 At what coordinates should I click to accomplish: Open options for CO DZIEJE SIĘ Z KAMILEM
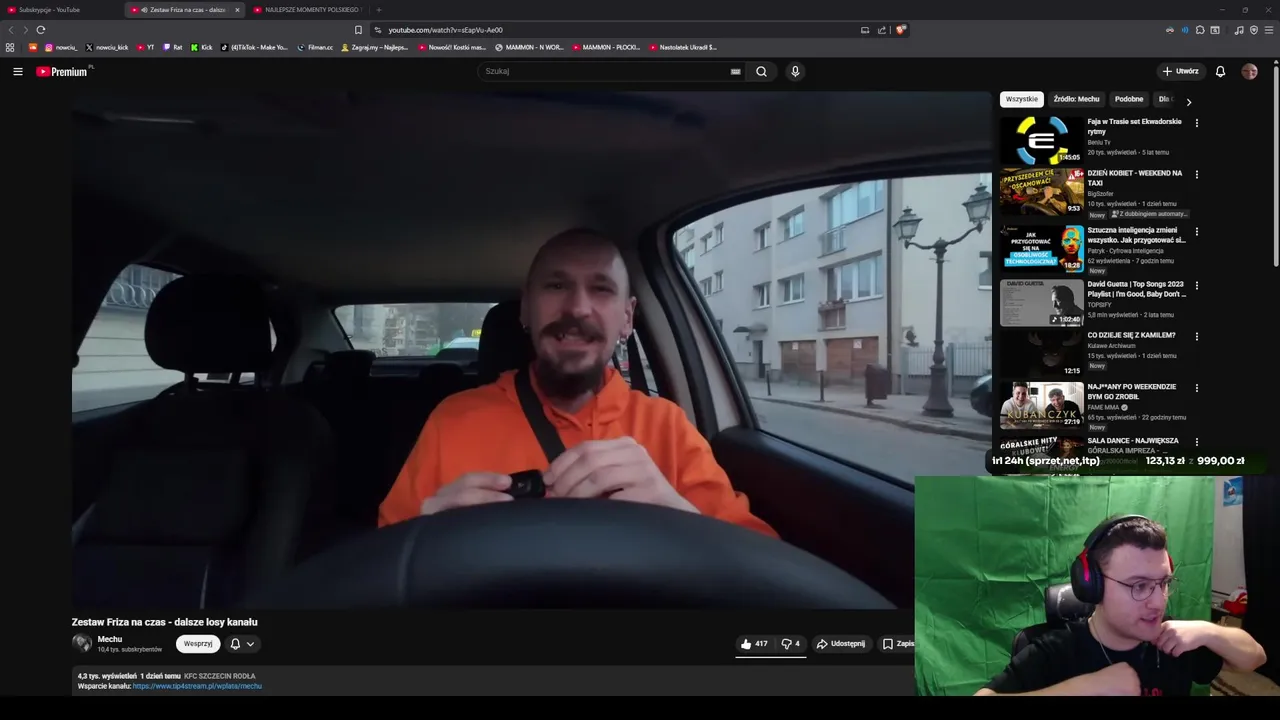point(1197,337)
